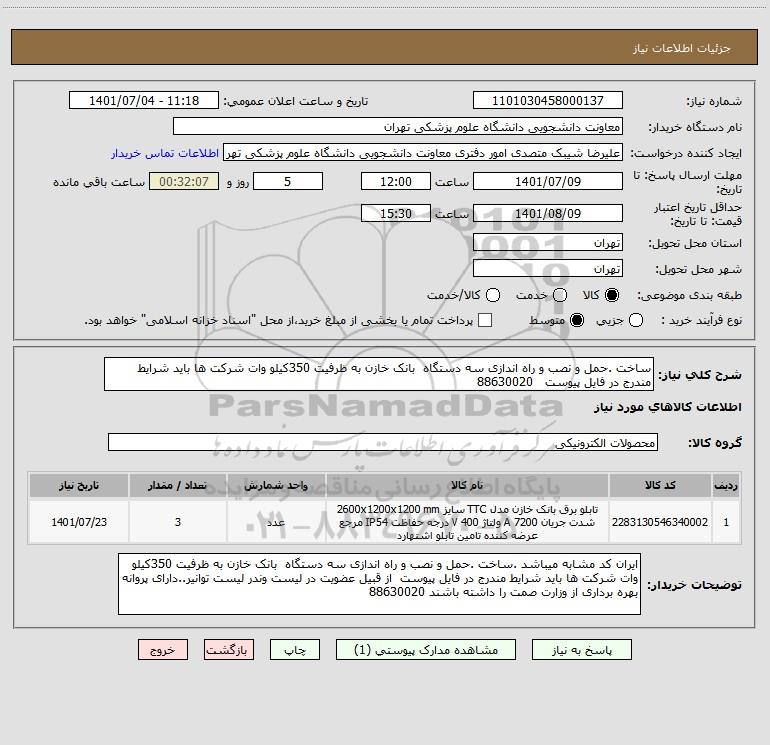Click the price validity date 1401/08/09

coord(548,213)
